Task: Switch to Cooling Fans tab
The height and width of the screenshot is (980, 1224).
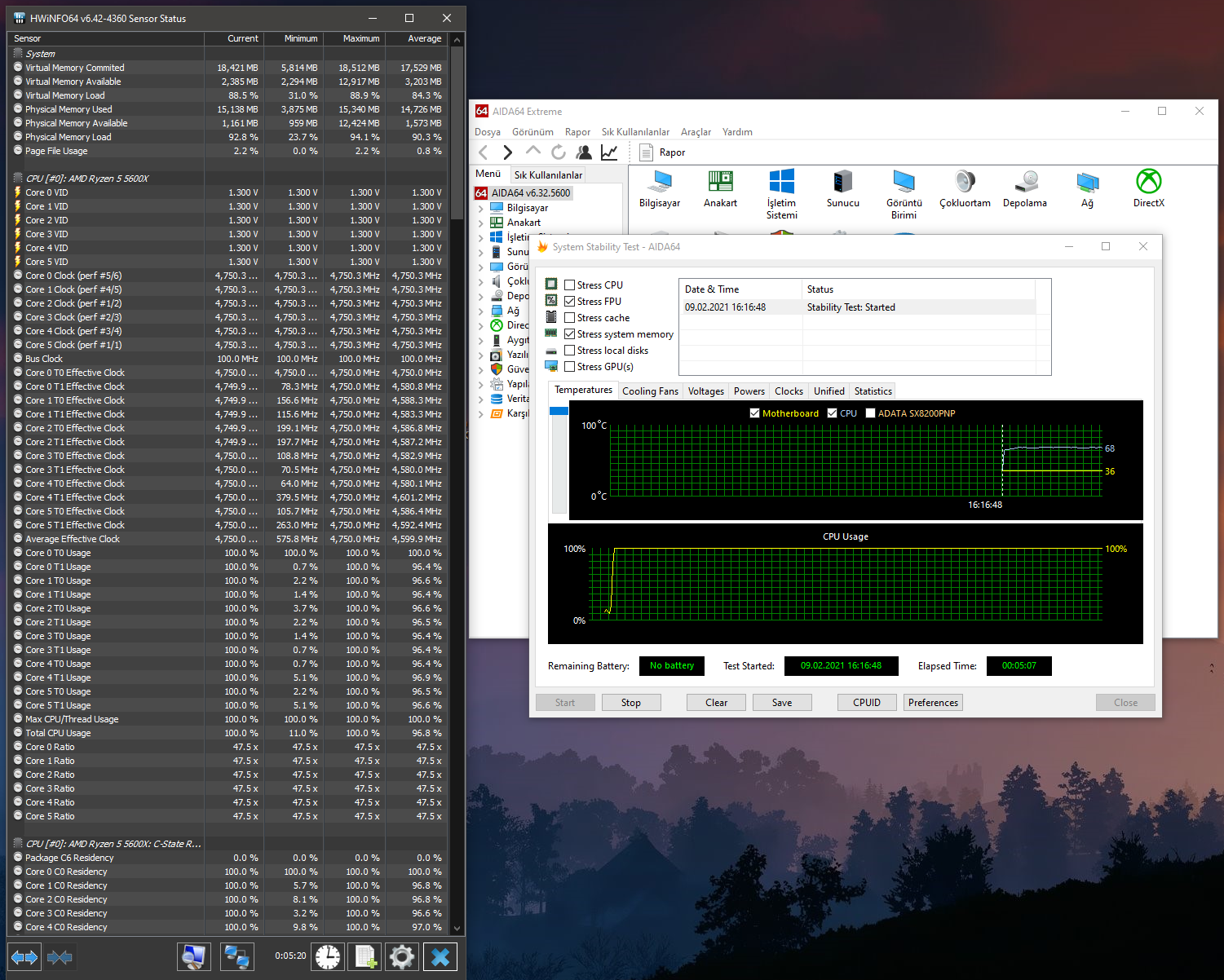Action: pyautogui.click(x=650, y=391)
